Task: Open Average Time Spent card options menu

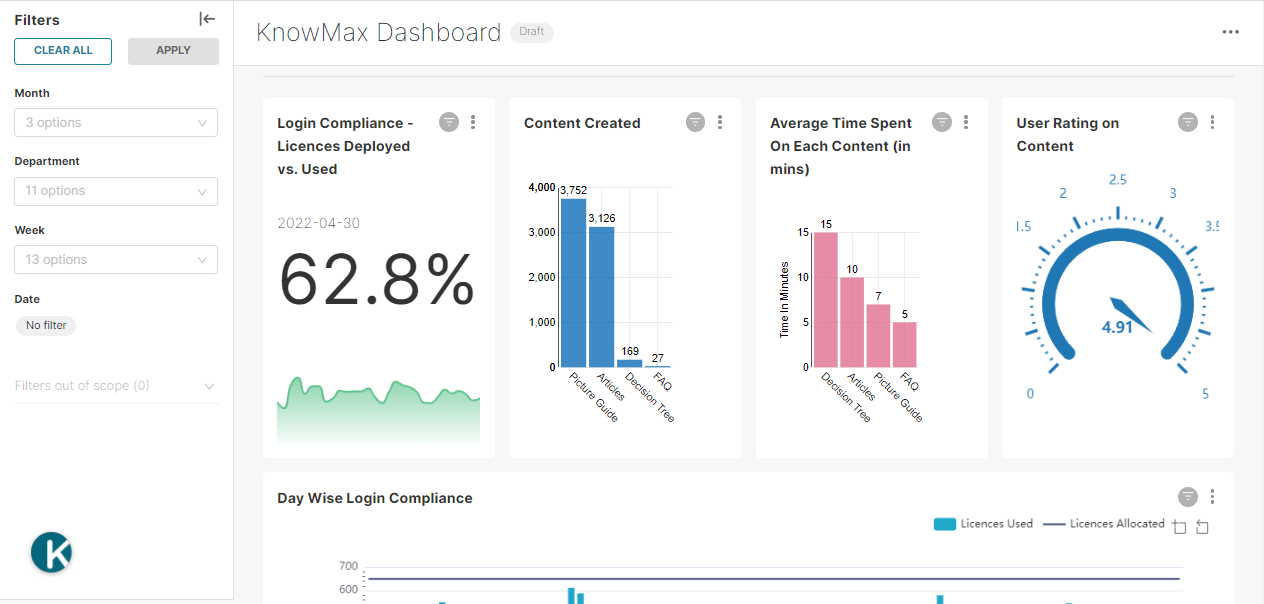Action: point(966,122)
